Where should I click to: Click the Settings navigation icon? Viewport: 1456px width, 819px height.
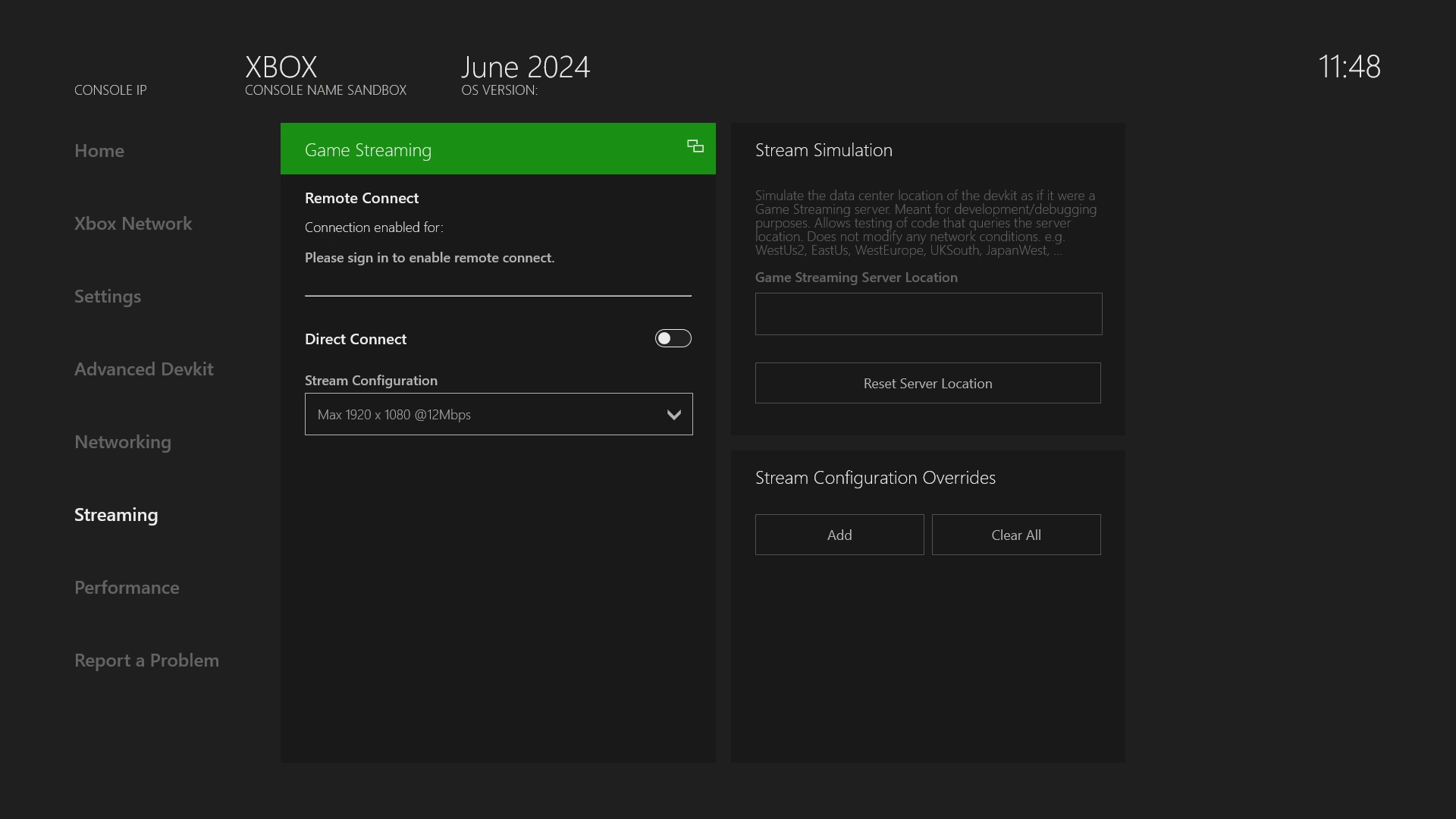(x=108, y=295)
